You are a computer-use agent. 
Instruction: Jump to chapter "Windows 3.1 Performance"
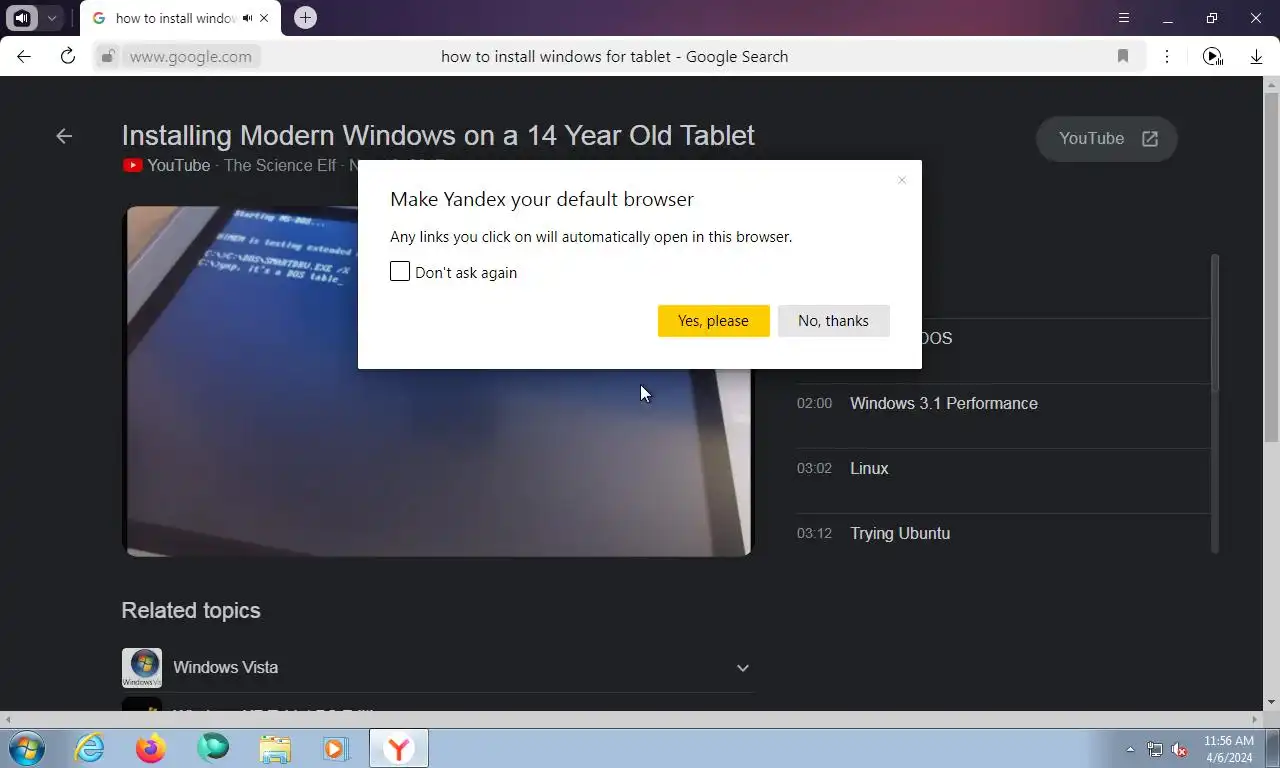(x=943, y=404)
